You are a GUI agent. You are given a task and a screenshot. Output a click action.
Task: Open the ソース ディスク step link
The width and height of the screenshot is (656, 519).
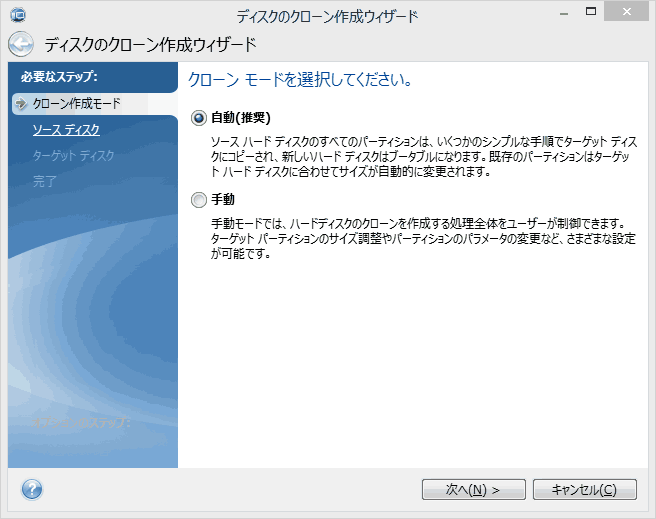pyautogui.click(x=66, y=130)
